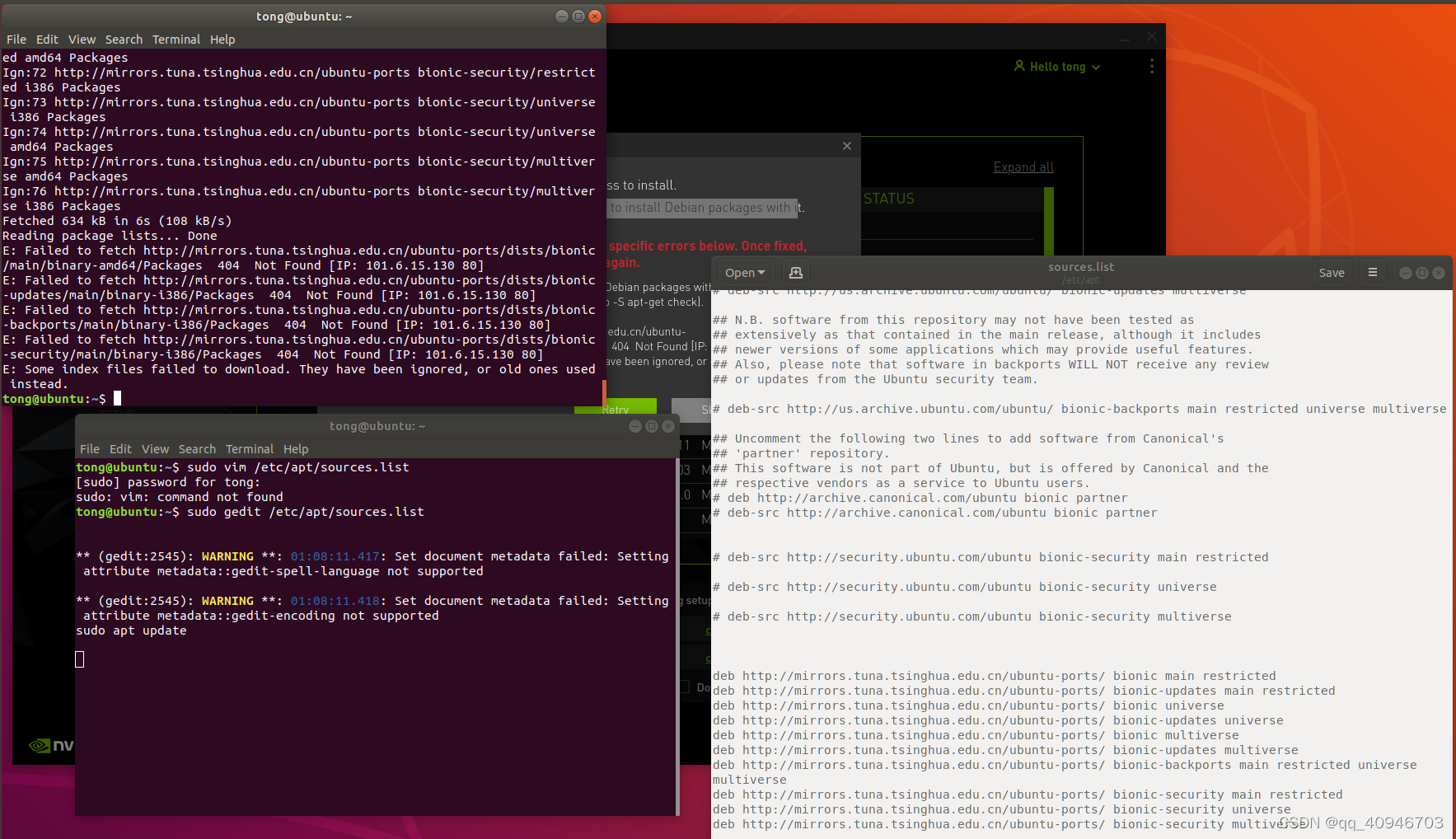1456x839 pixels.
Task: Maximize the lower terminal window
Action: (652, 426)
